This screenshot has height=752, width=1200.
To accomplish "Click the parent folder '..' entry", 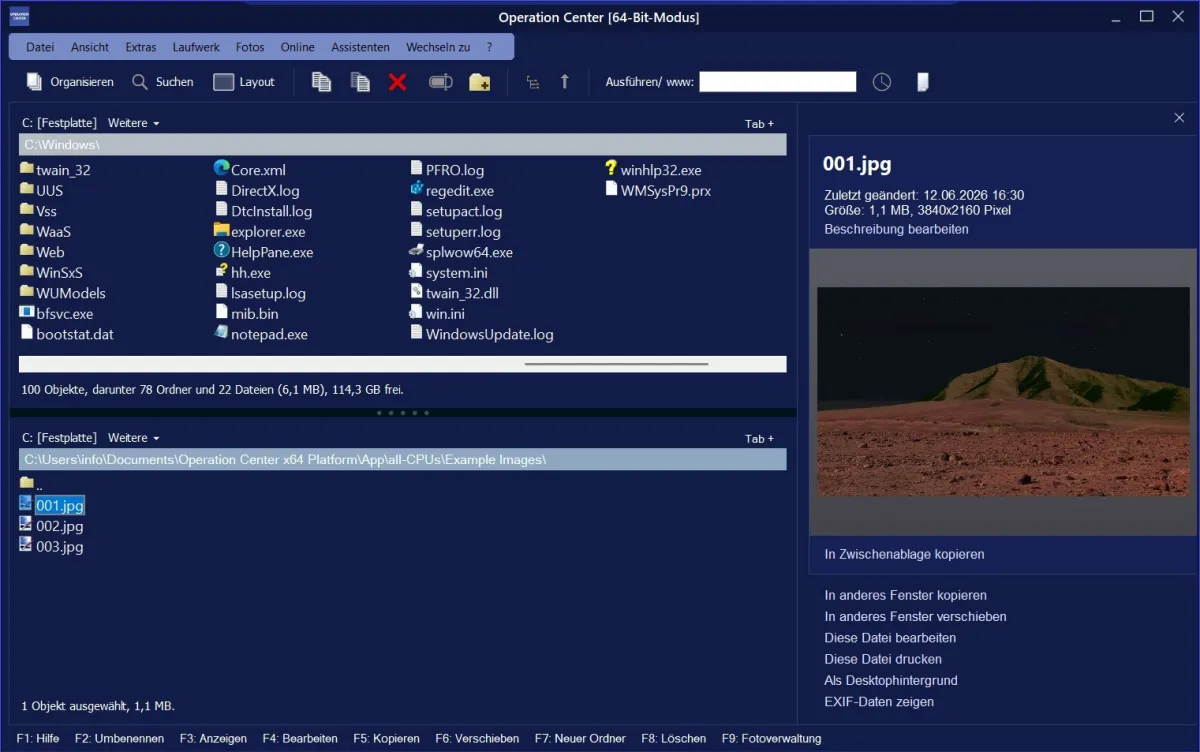I will (x=31, y=484).
